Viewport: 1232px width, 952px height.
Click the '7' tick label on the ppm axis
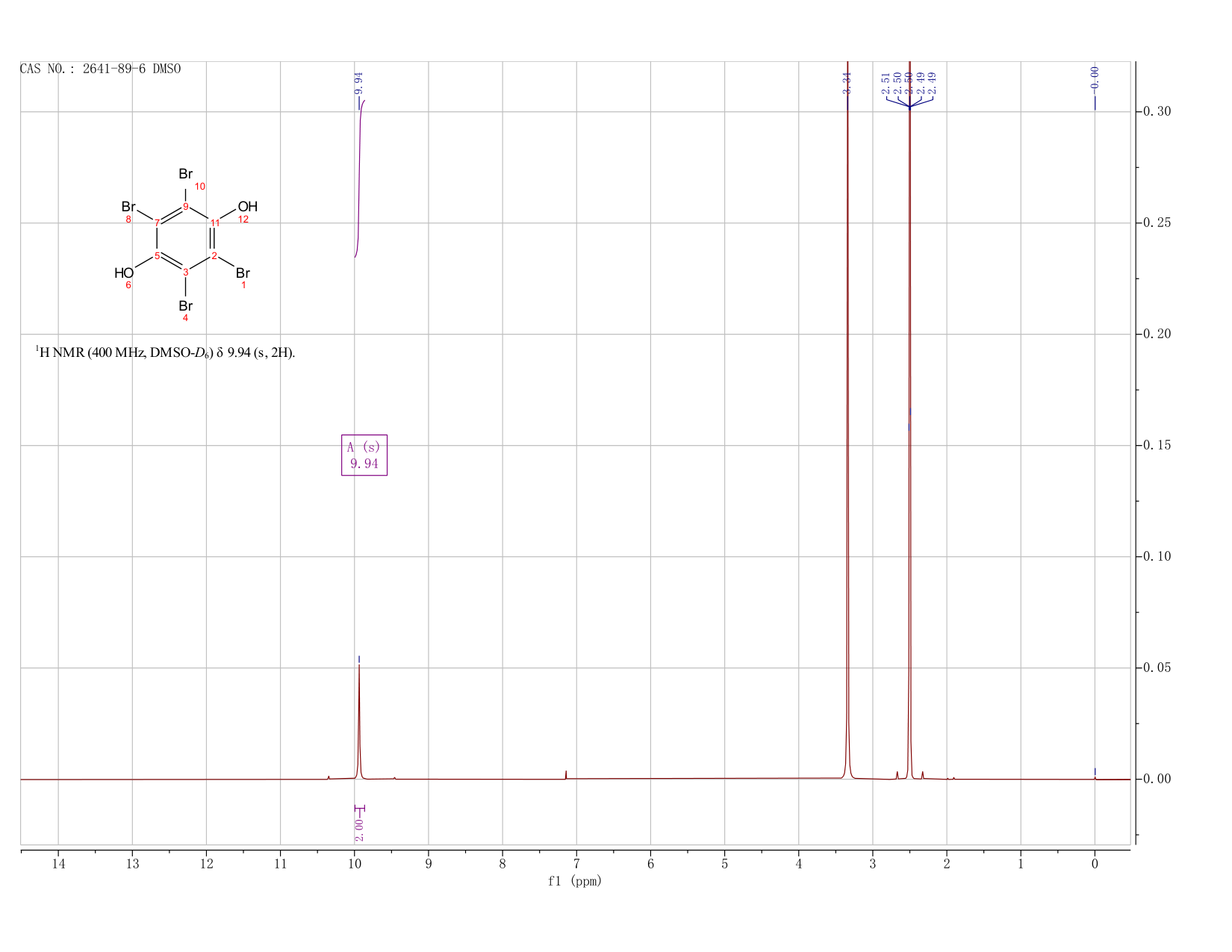tap(576, 864)
